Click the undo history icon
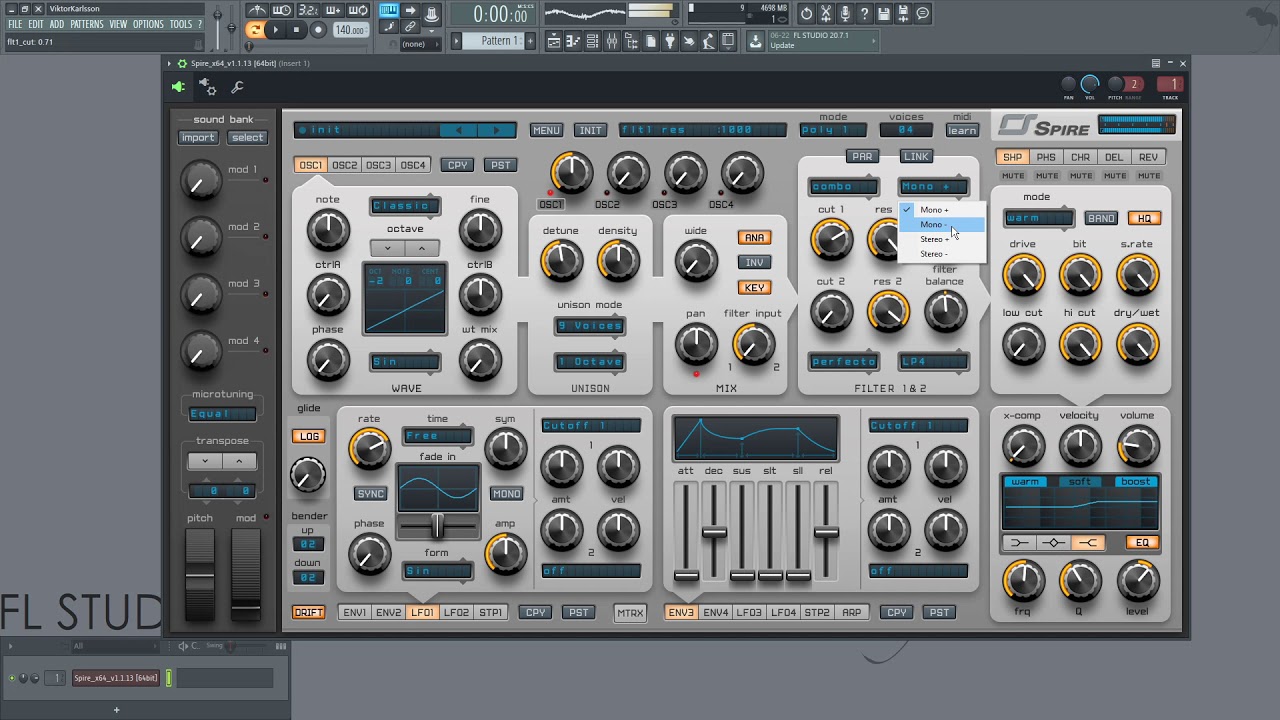This screenshot has width=1280, height=720. [807, 13]
